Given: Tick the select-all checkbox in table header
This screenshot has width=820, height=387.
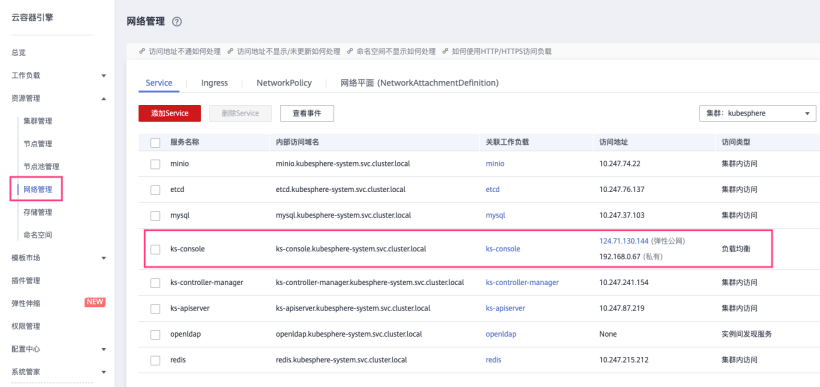Looking at the screenshot, I should 155,143.
